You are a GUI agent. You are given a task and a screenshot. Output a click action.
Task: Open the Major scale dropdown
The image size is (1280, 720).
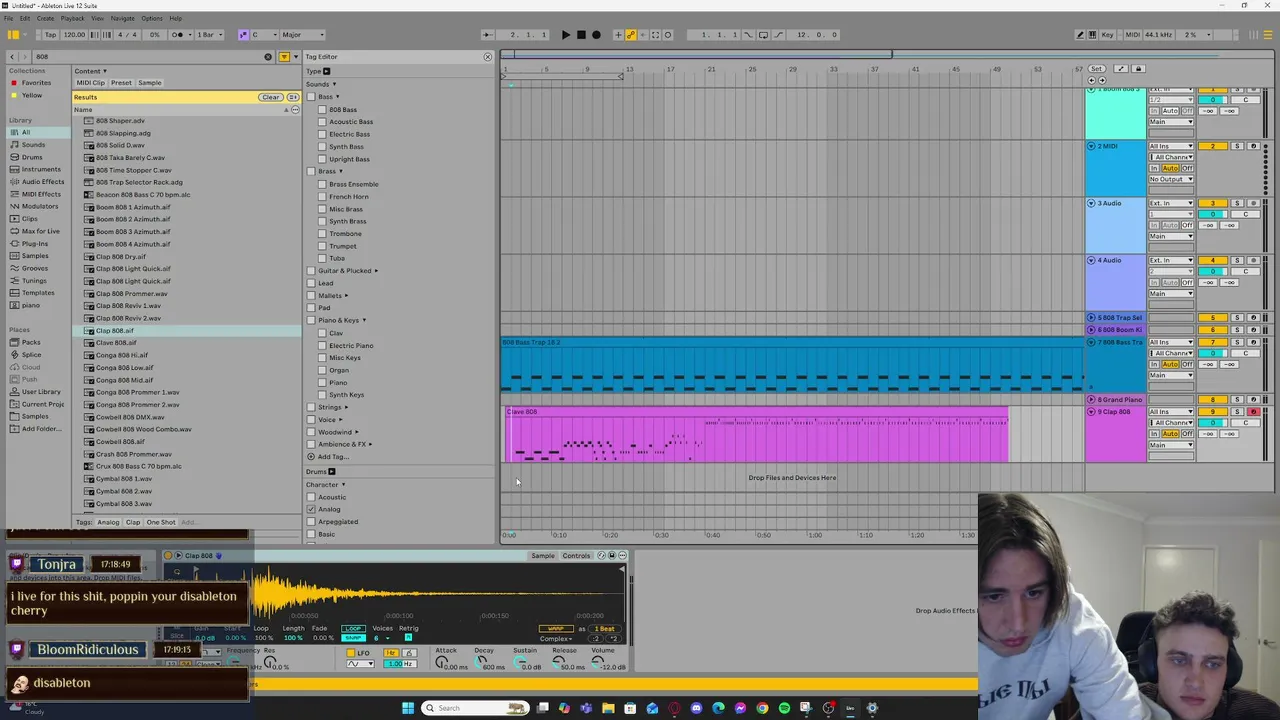303,35
